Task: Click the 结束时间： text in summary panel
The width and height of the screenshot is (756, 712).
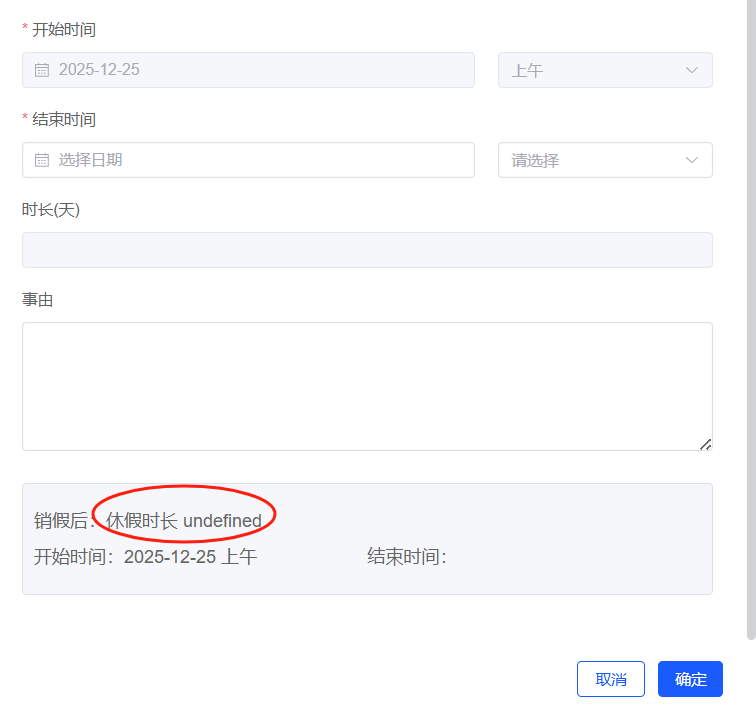Action: 407,557
